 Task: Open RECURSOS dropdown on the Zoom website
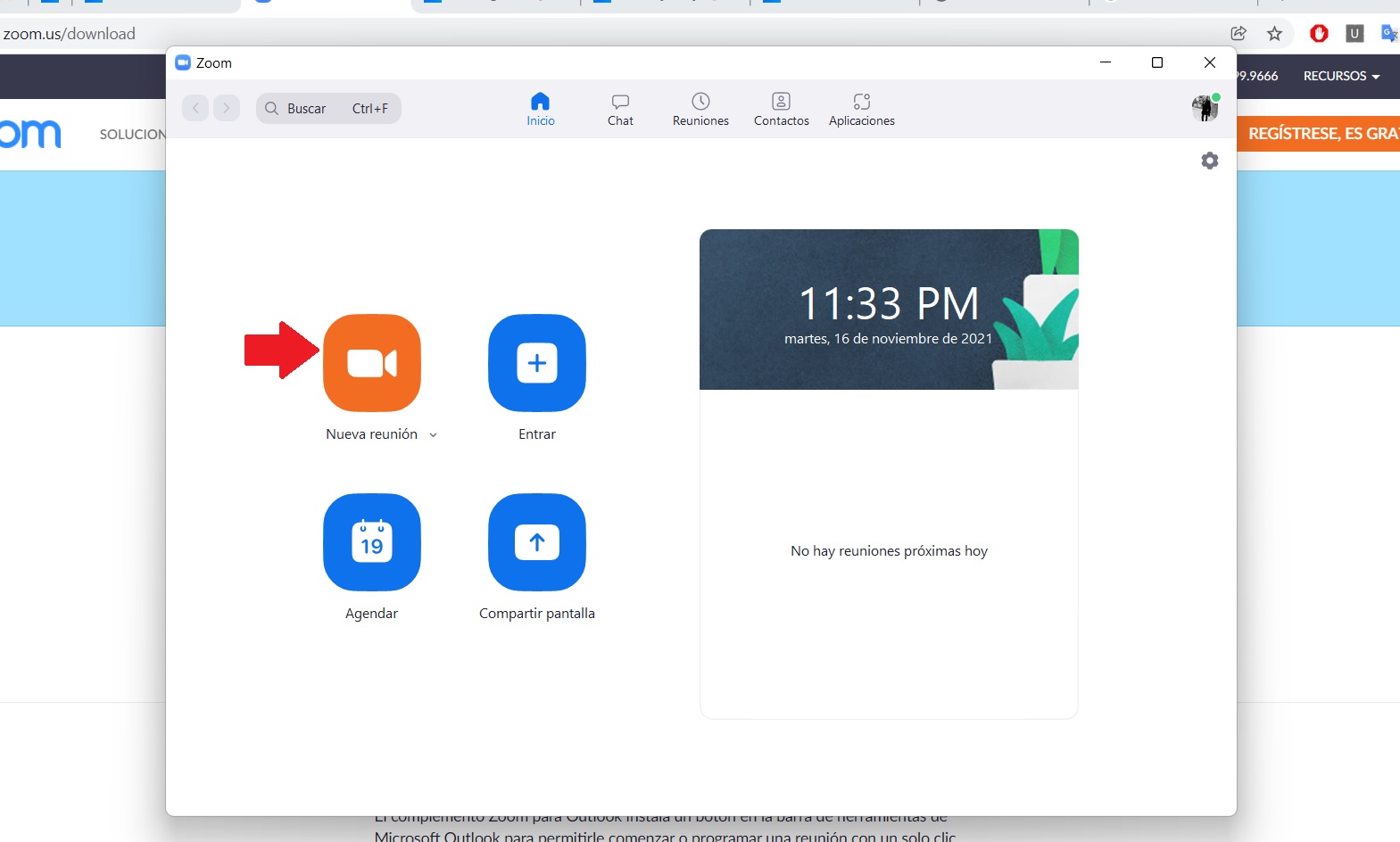[x=1341, y=77]
